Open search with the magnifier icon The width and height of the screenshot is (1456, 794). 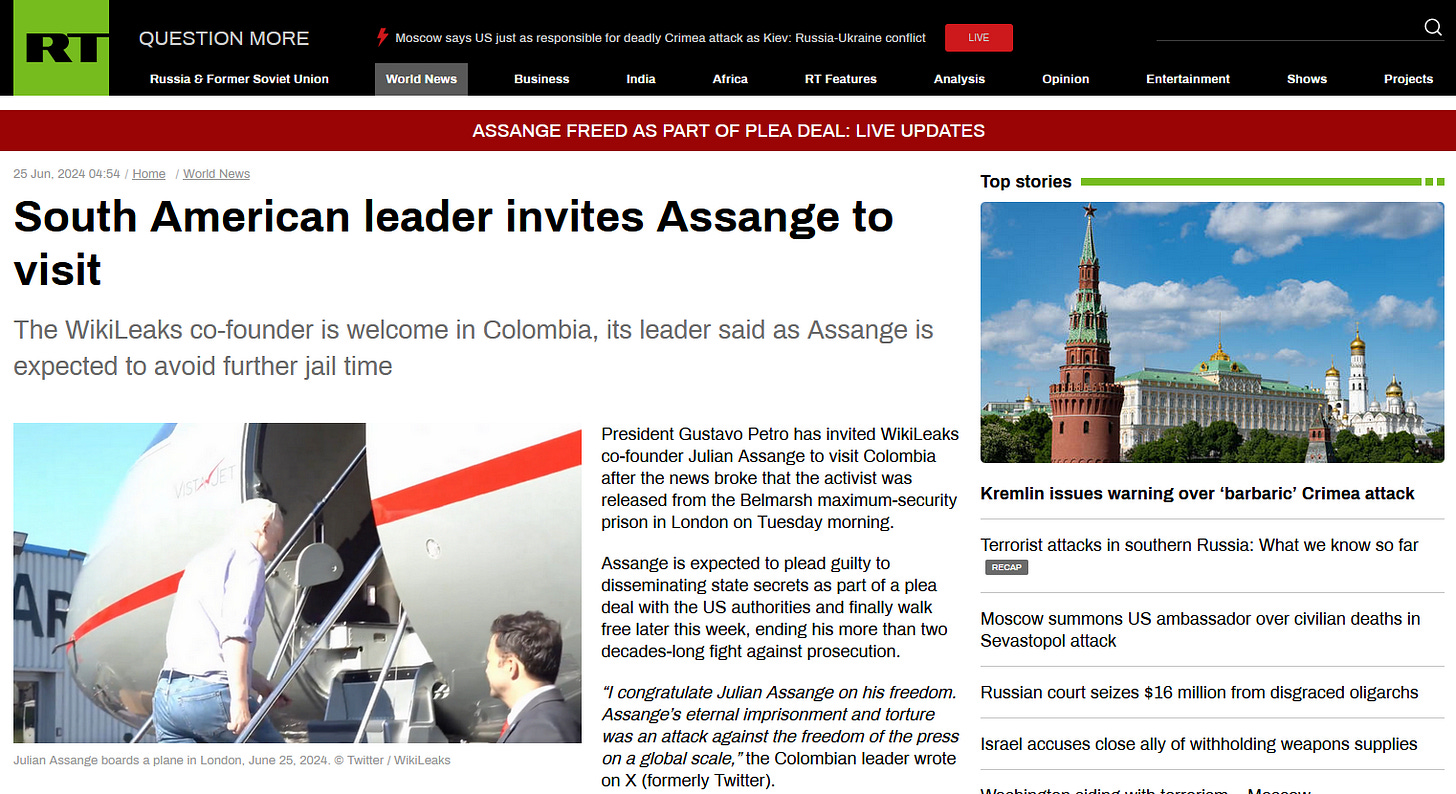(1433, 28)
